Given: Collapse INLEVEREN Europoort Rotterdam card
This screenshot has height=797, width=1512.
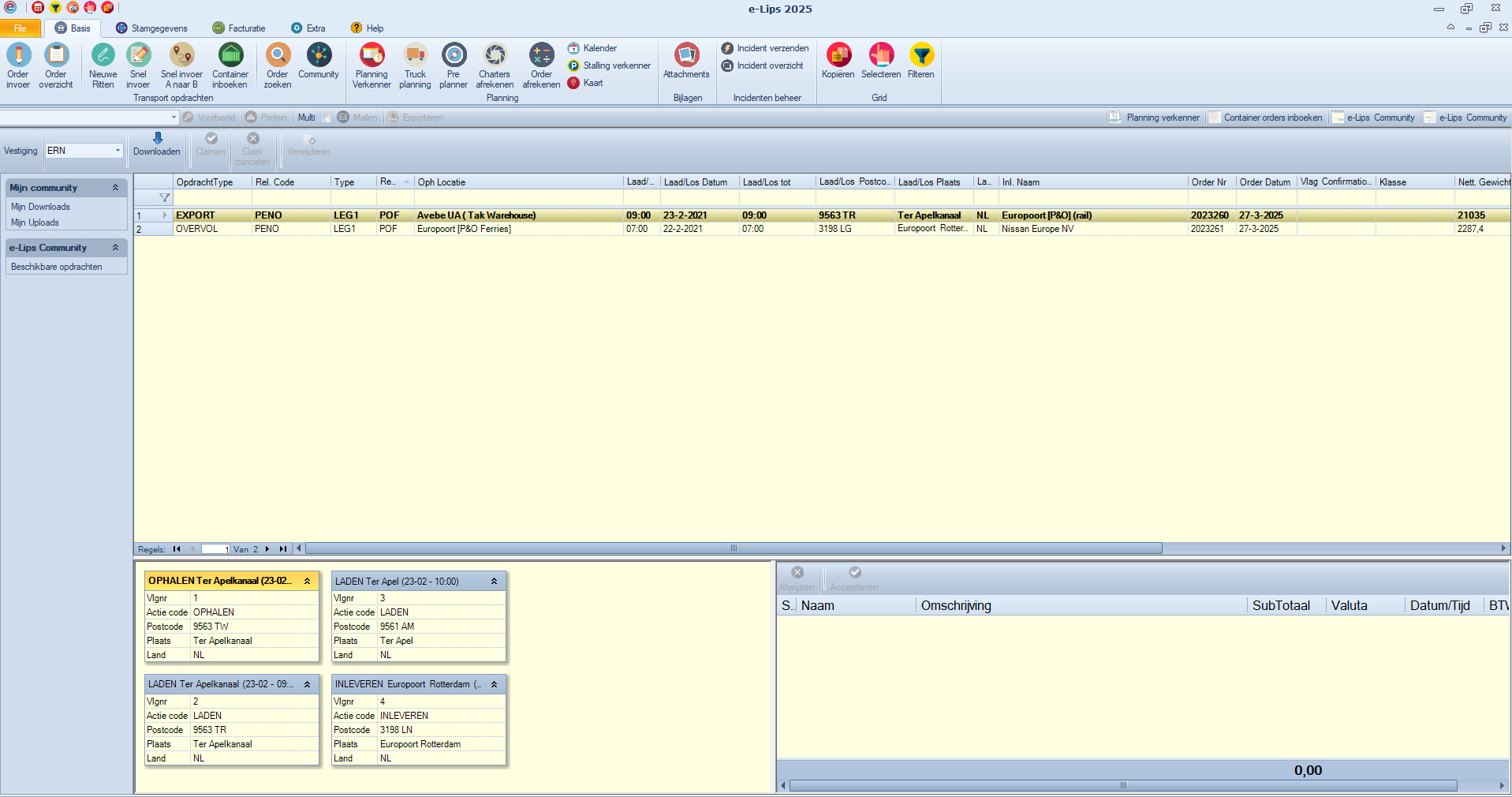Looking at the screenshot, I should pyautogui.click(x=495, y=684).
